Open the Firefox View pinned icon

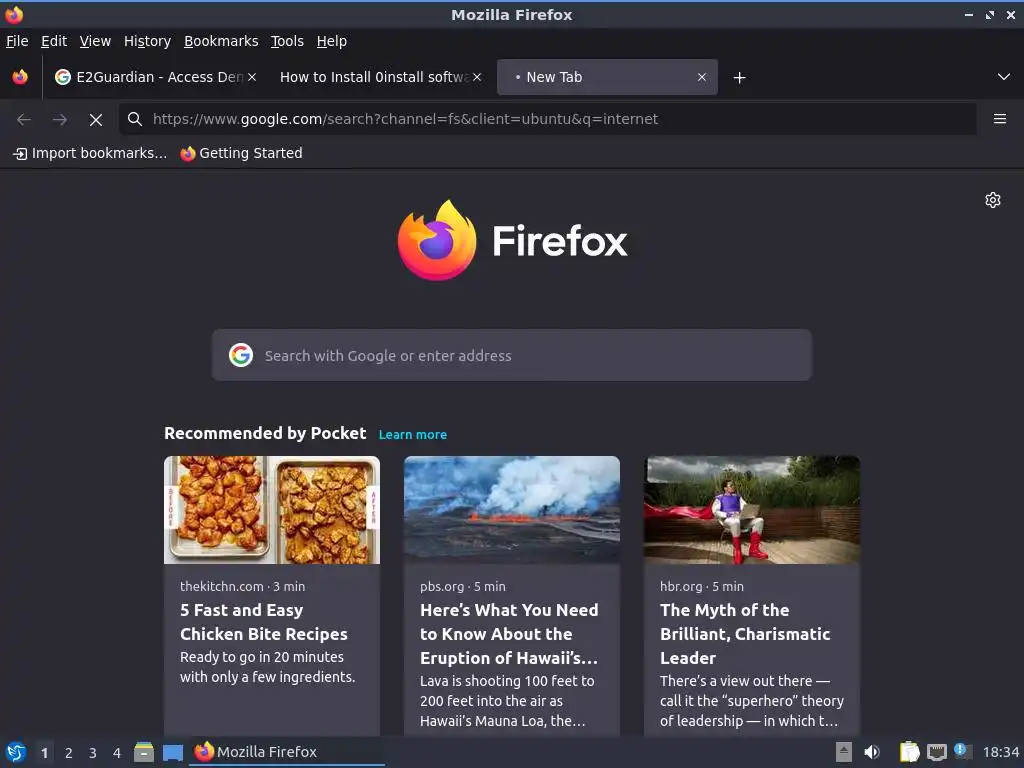20,77
